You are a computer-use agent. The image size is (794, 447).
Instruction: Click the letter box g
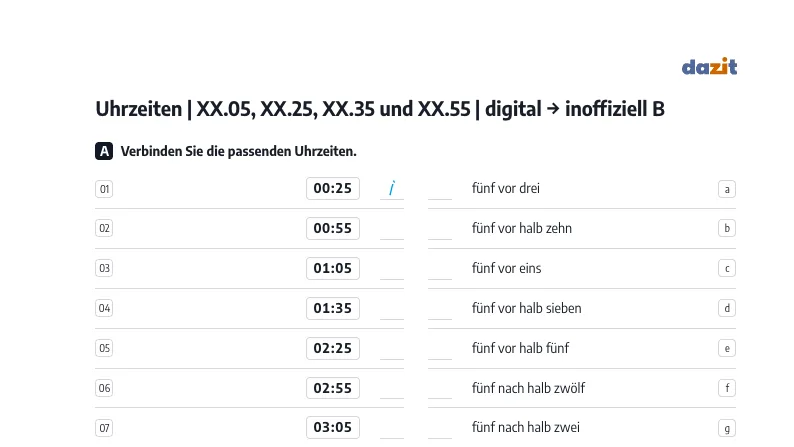click(727, 428)
